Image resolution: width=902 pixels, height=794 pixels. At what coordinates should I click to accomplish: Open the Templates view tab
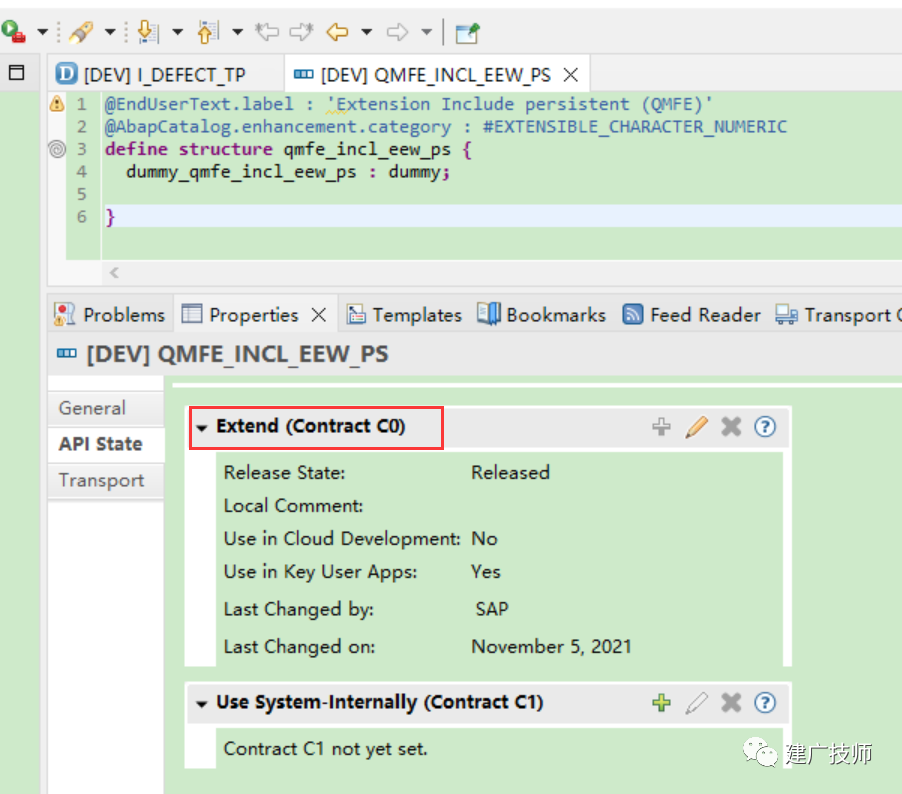(x=404, y=315)
